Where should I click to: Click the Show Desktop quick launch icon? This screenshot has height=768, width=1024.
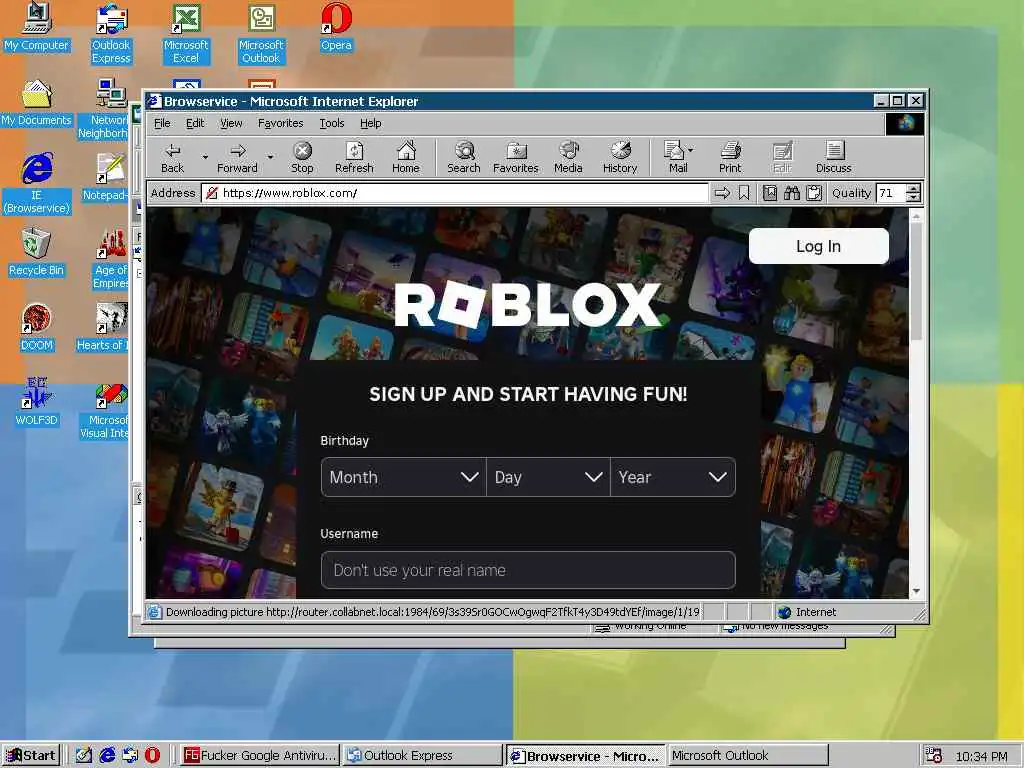pos(84,756)
